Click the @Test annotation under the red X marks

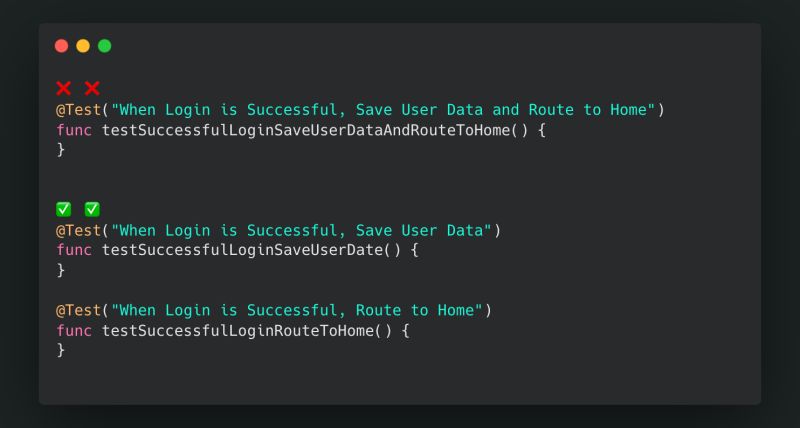point(78,109)
